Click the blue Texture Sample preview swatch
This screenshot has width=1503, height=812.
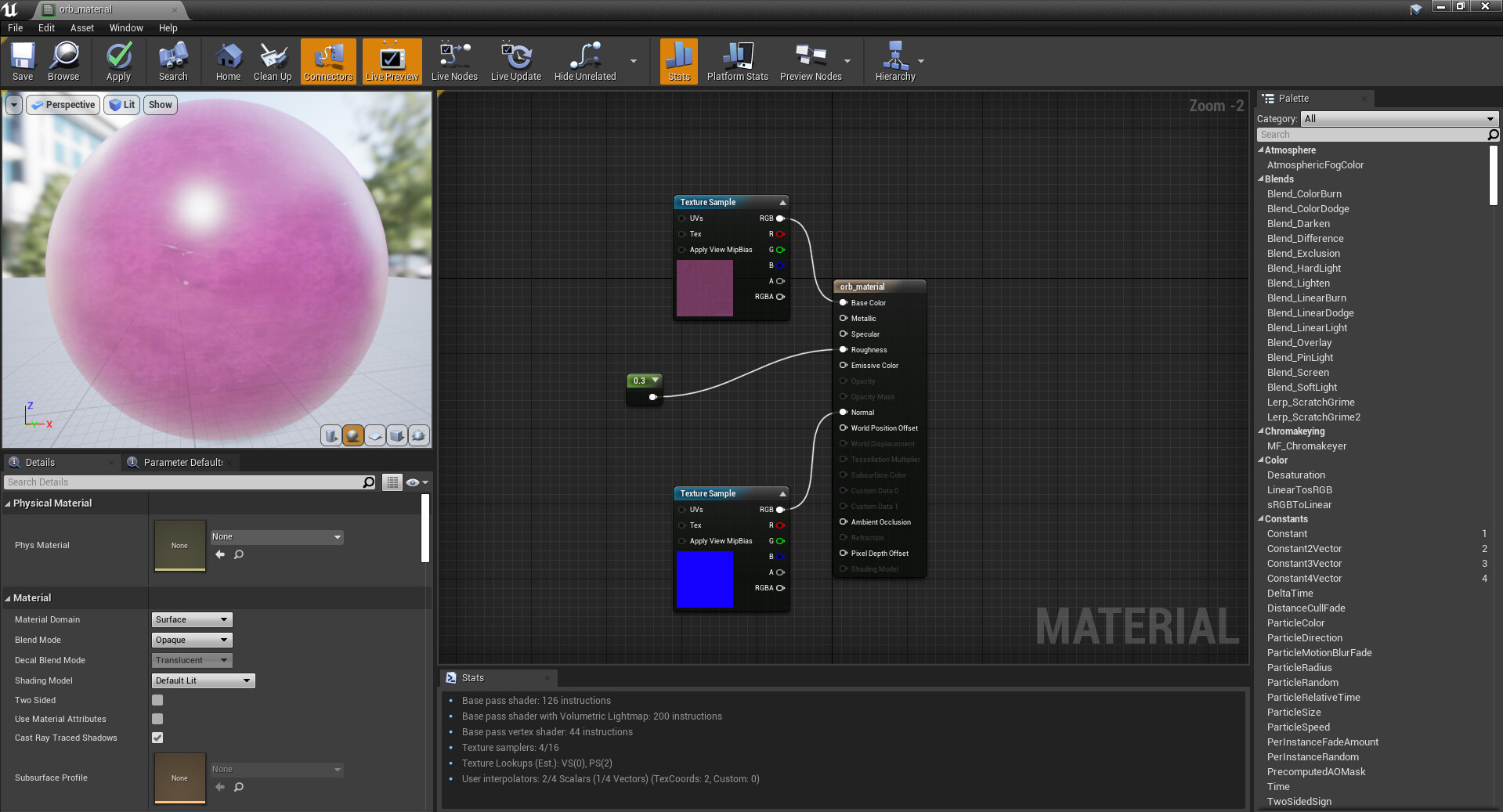click(x=704, y=579)
